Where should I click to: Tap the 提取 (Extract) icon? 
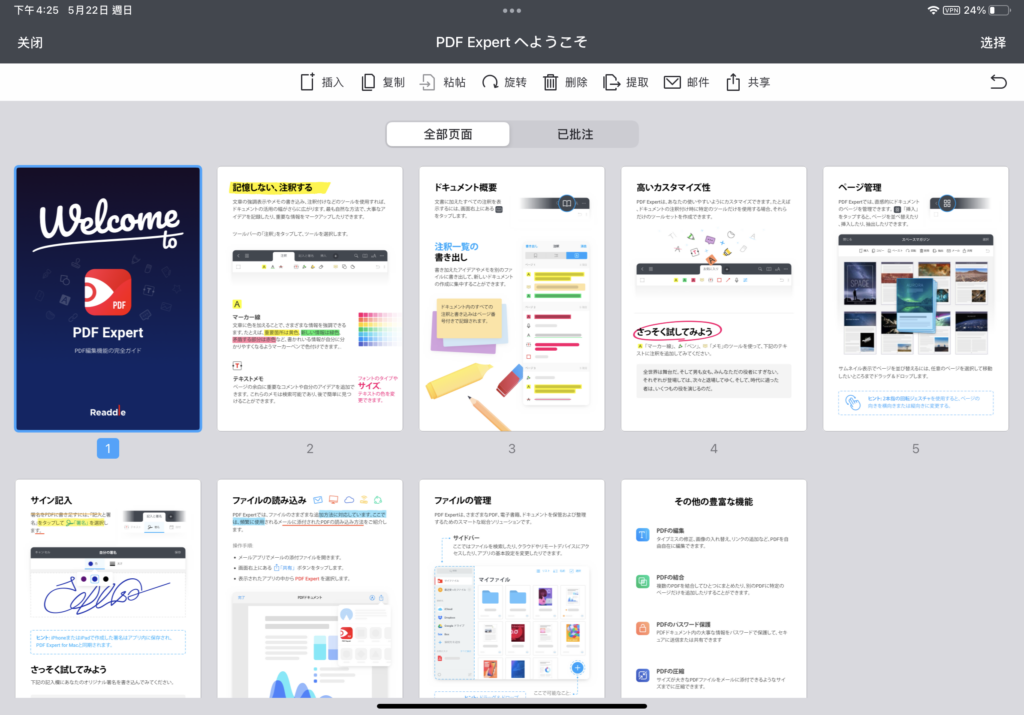coord(611,82)
